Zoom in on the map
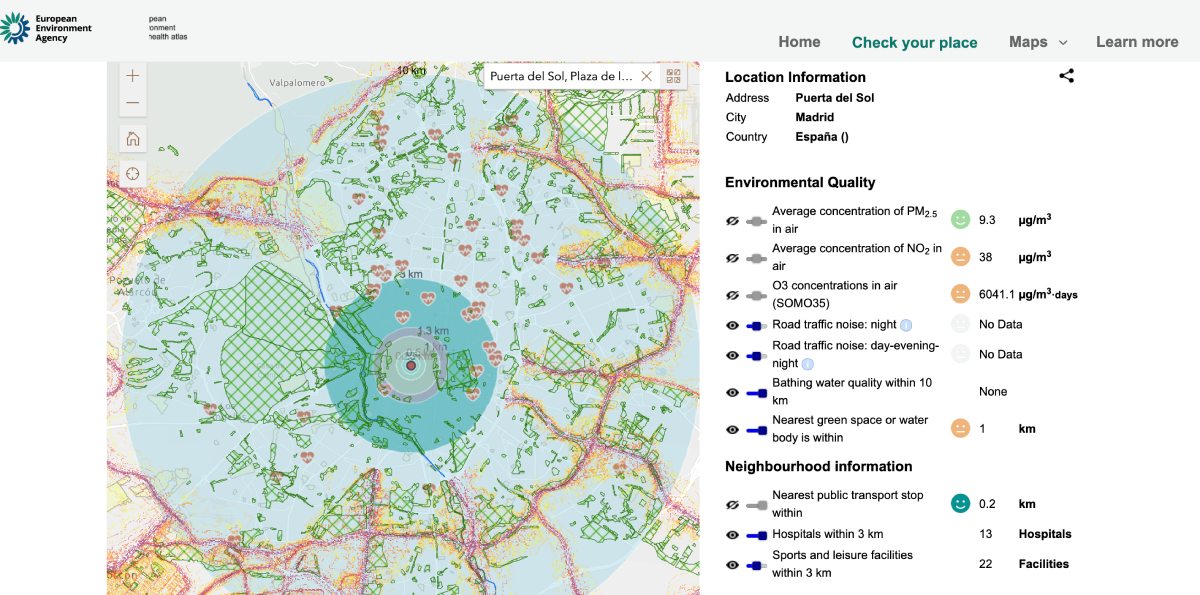The image size is (1200, 595). pyautogui.click(x=133, y=76)
